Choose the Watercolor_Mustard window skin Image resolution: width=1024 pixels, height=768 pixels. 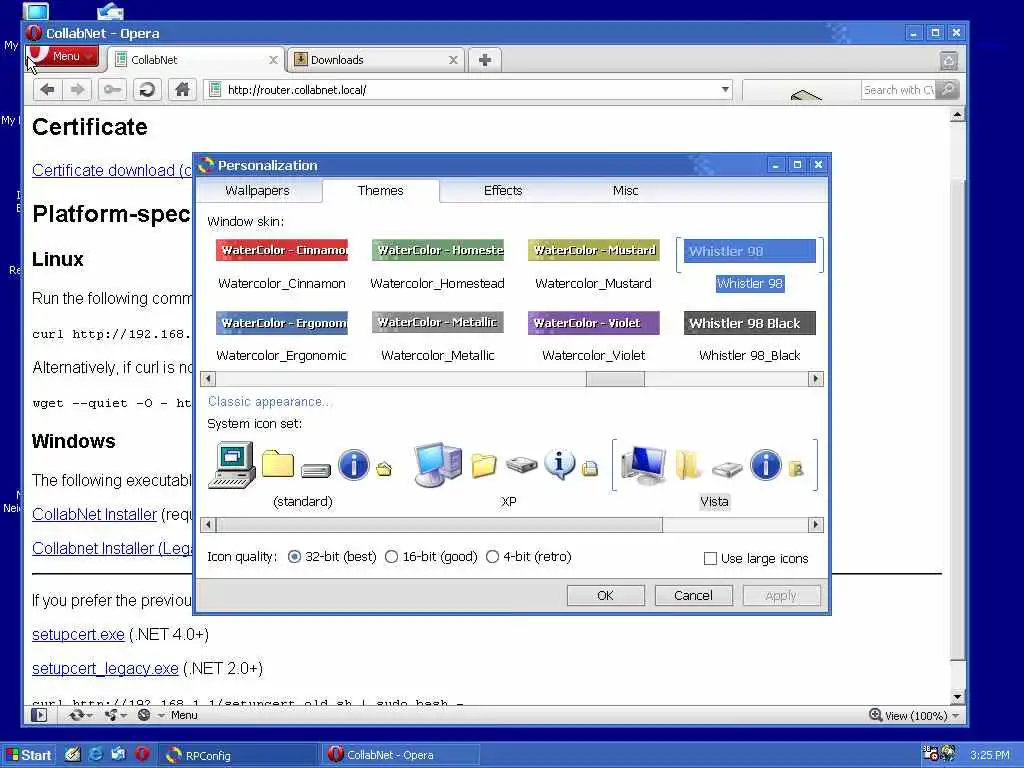(594, 265)
